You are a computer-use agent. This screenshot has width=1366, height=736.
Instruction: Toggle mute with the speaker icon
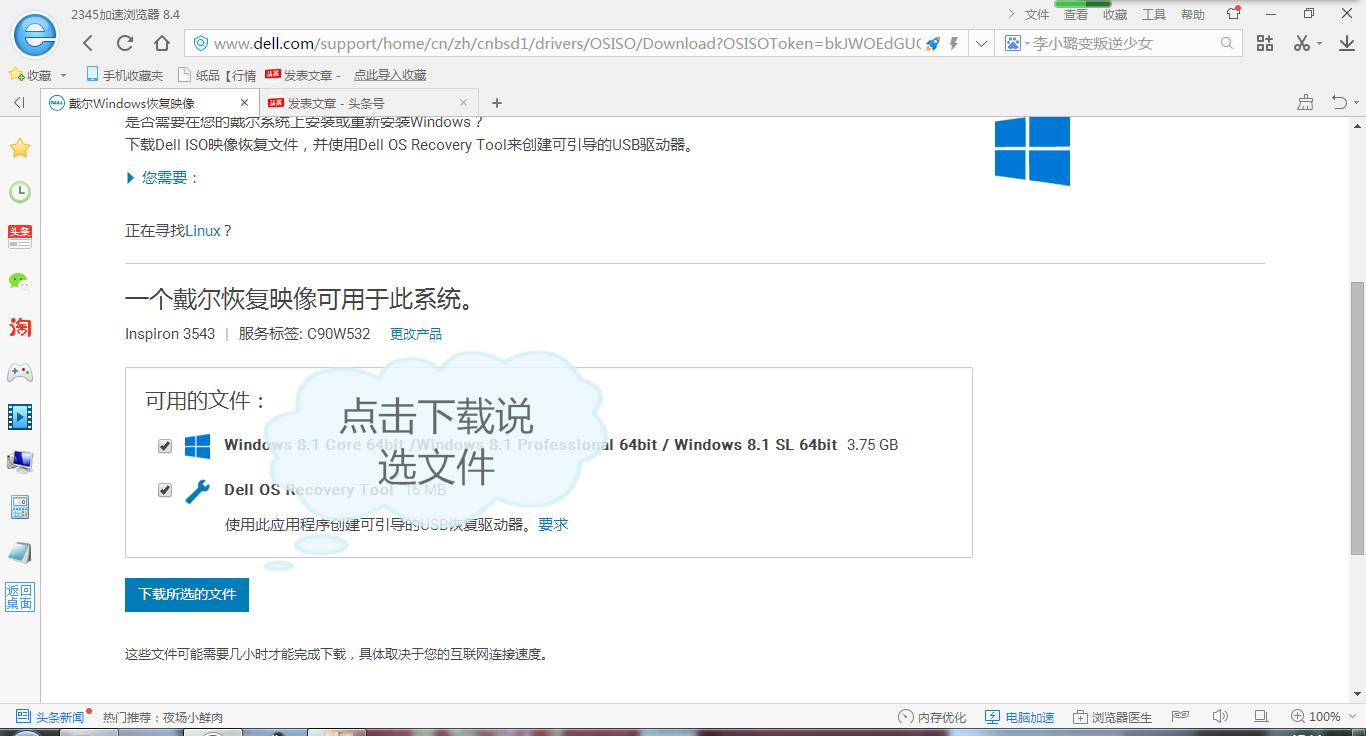pos(1220,716)
